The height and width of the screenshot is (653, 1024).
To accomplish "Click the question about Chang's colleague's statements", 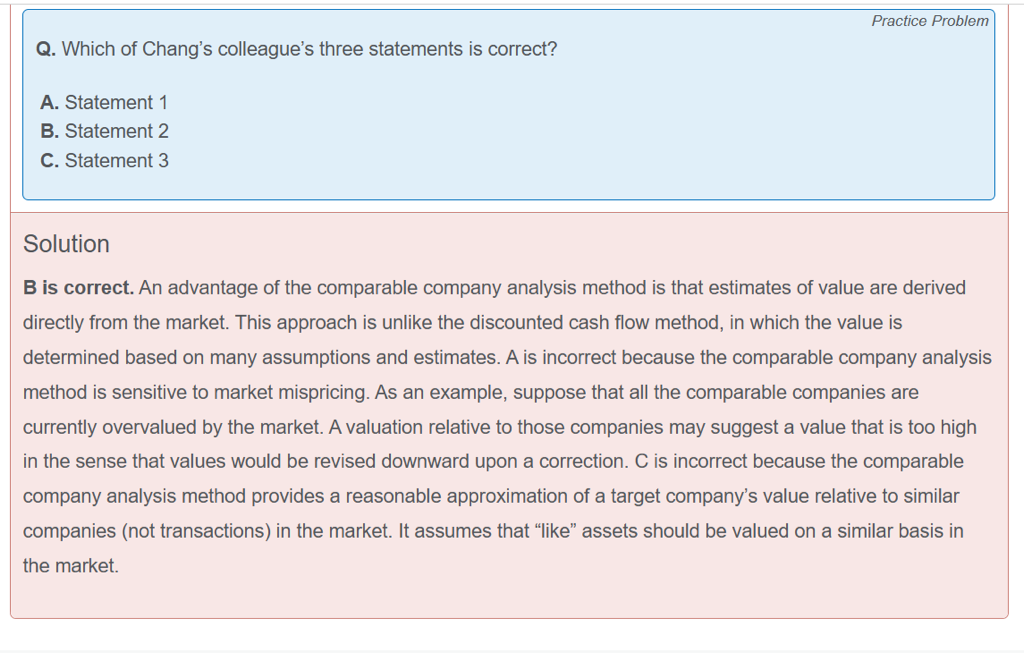I will 309,49.
